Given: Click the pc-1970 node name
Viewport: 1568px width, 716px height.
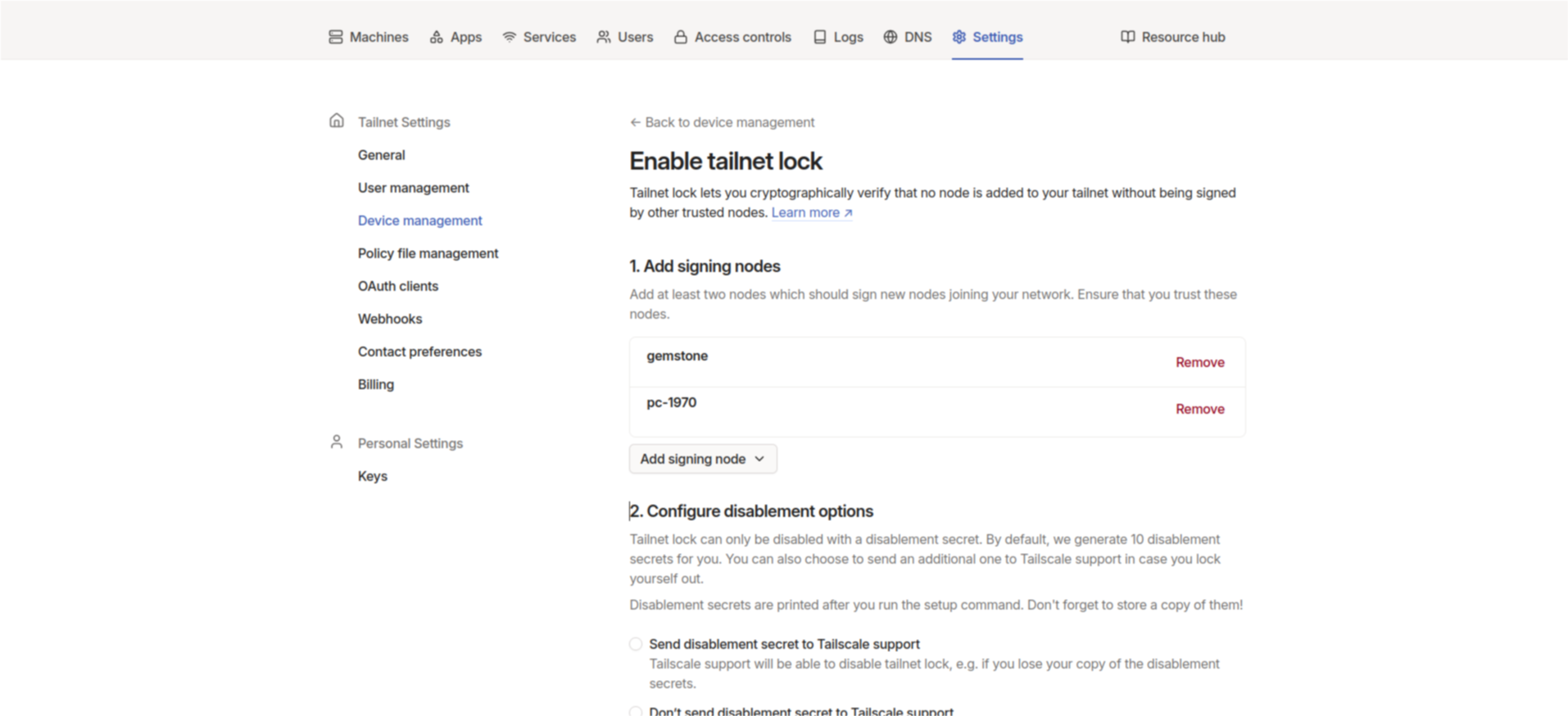Looking at the screenshot, I should [672, 402].
